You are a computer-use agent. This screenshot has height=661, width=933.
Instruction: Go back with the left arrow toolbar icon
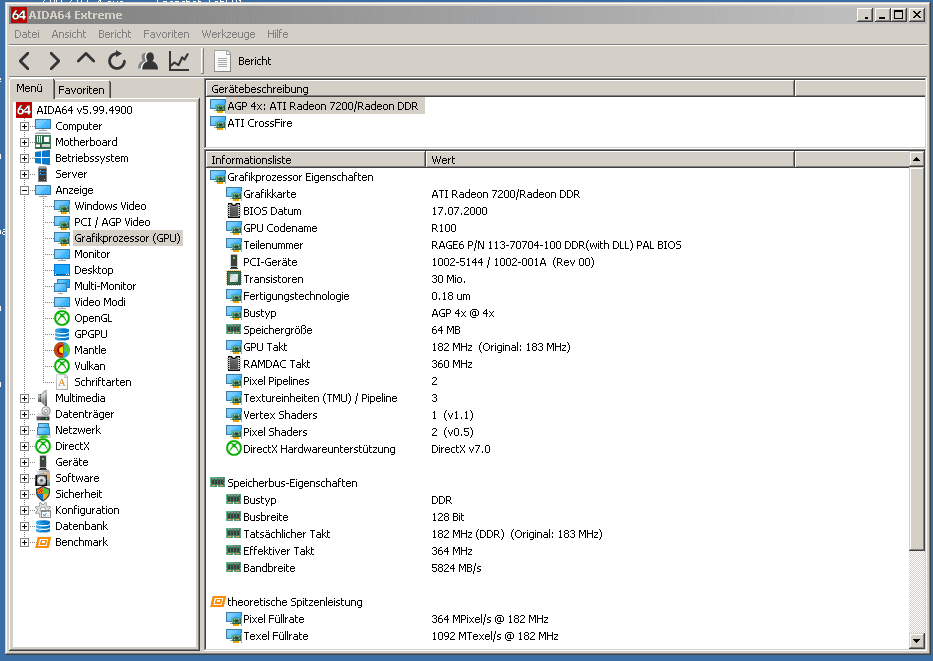click(24, 61)
